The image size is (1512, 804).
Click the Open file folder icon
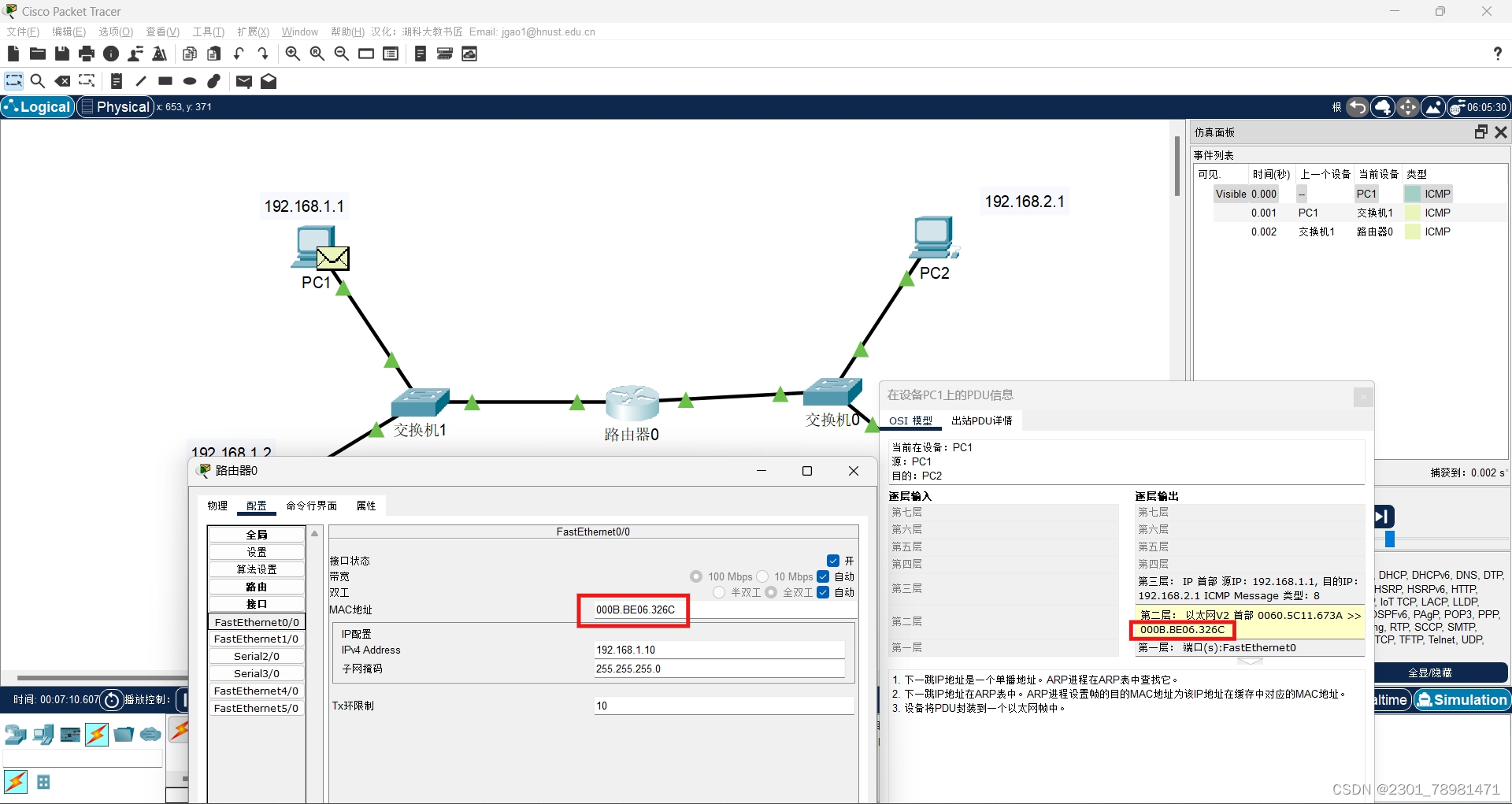tap(37, 54)
